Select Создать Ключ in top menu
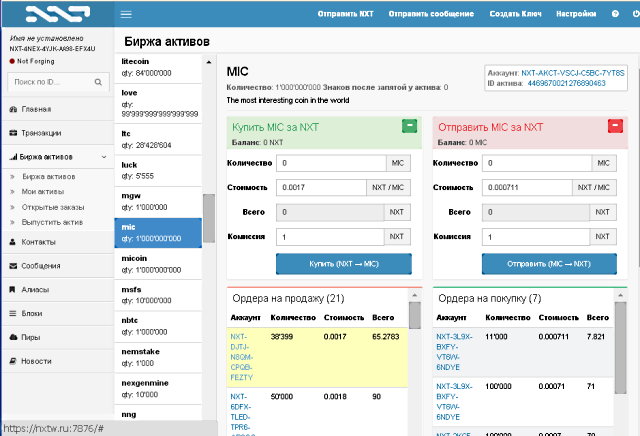 tap(516, 14)
